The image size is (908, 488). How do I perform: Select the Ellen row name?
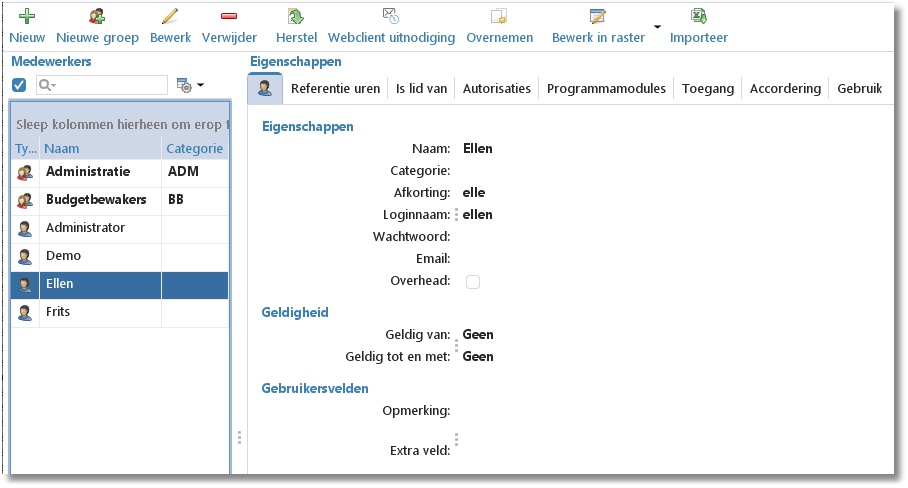pyautogui.click(x=60, y=284)
